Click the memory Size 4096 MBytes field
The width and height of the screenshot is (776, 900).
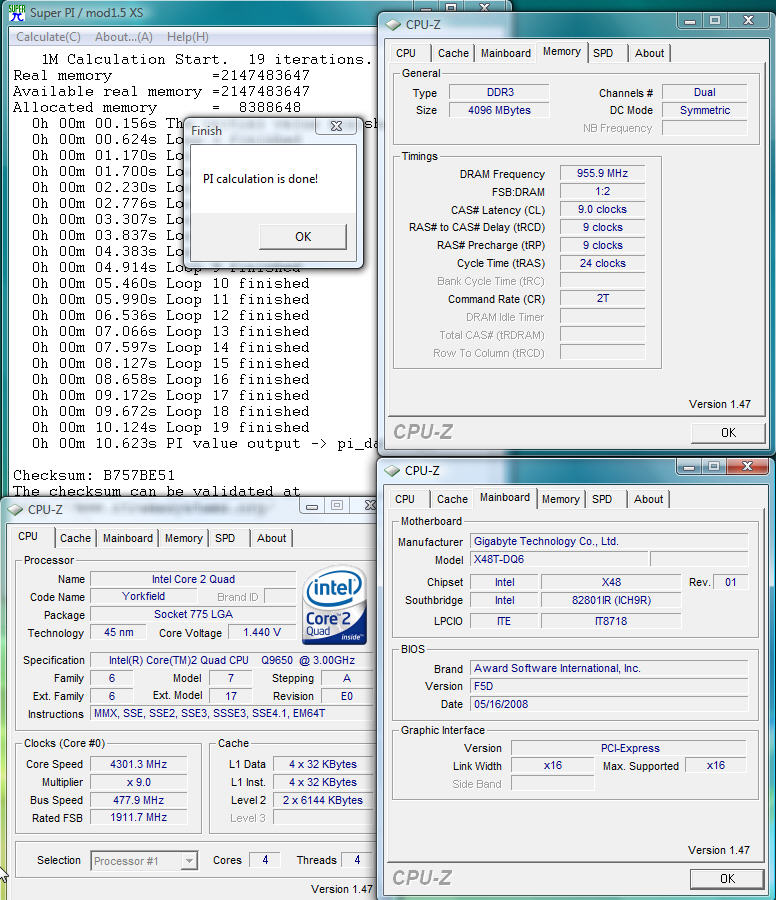499,110
